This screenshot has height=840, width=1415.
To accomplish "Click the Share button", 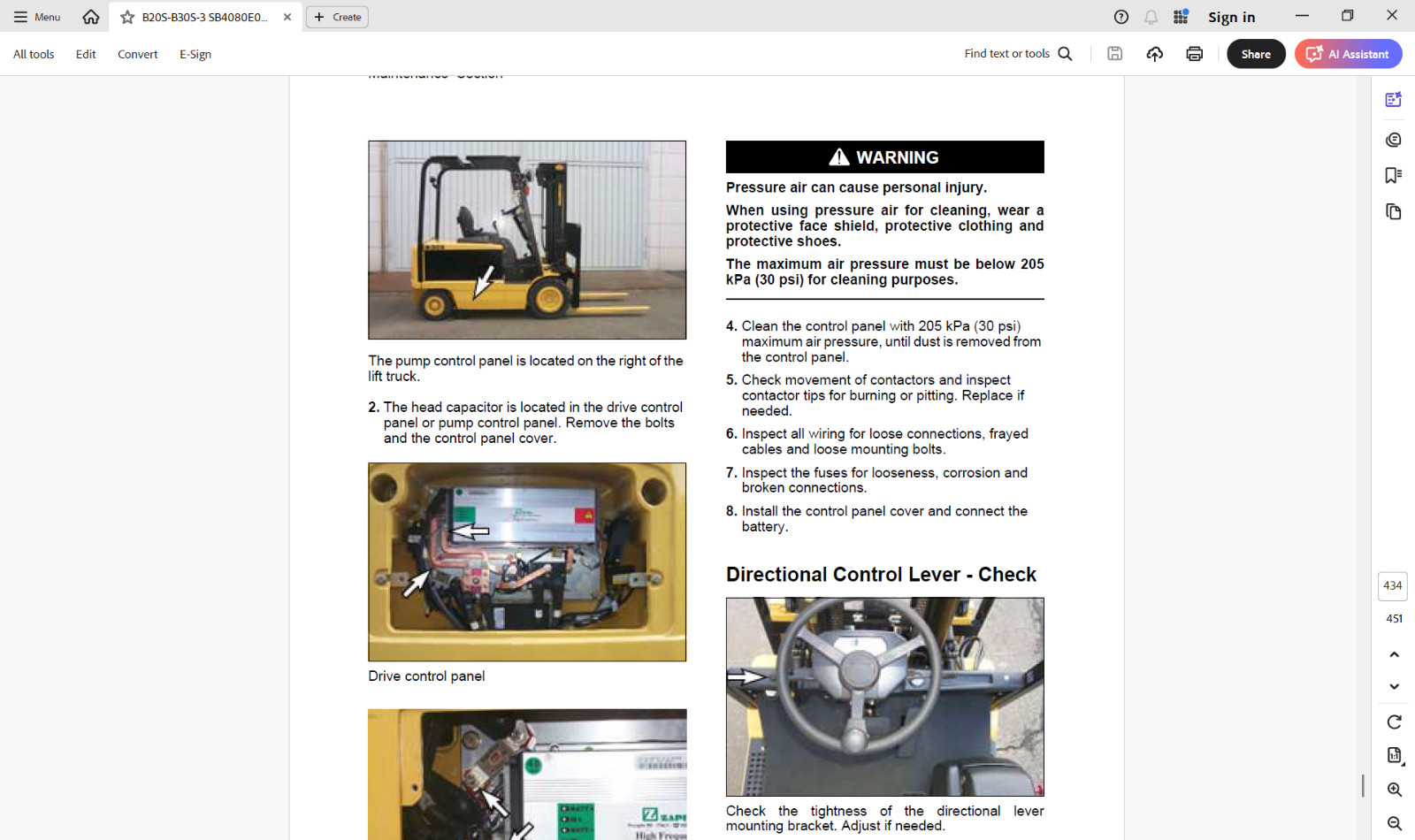I will 1256,54.
